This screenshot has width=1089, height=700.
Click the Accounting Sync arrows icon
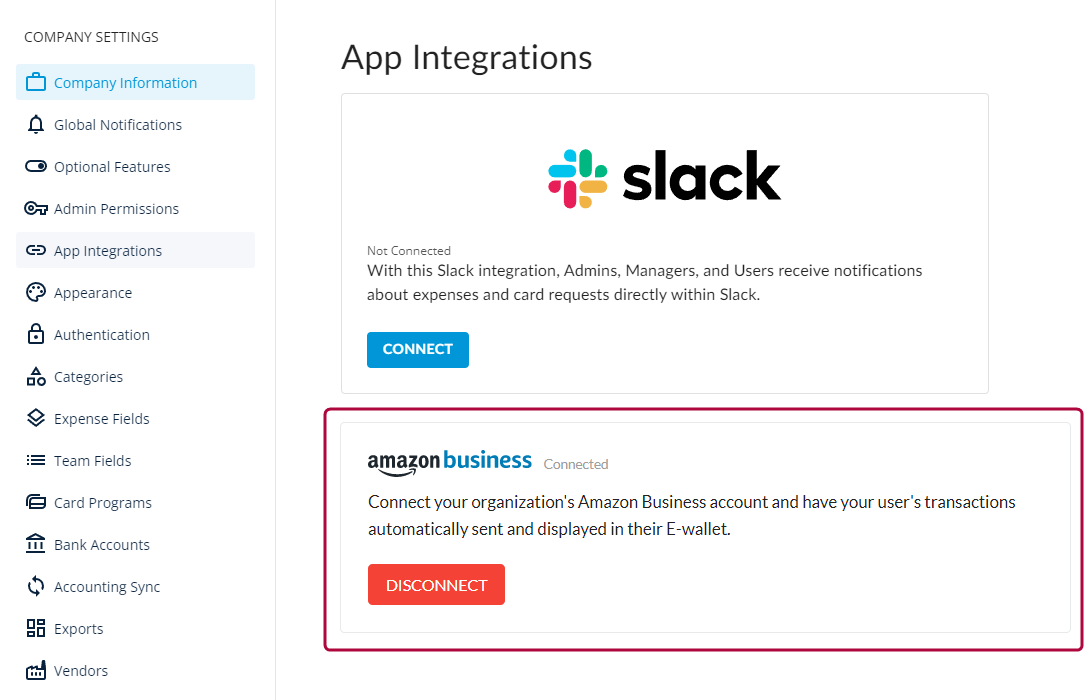(36, 587)
